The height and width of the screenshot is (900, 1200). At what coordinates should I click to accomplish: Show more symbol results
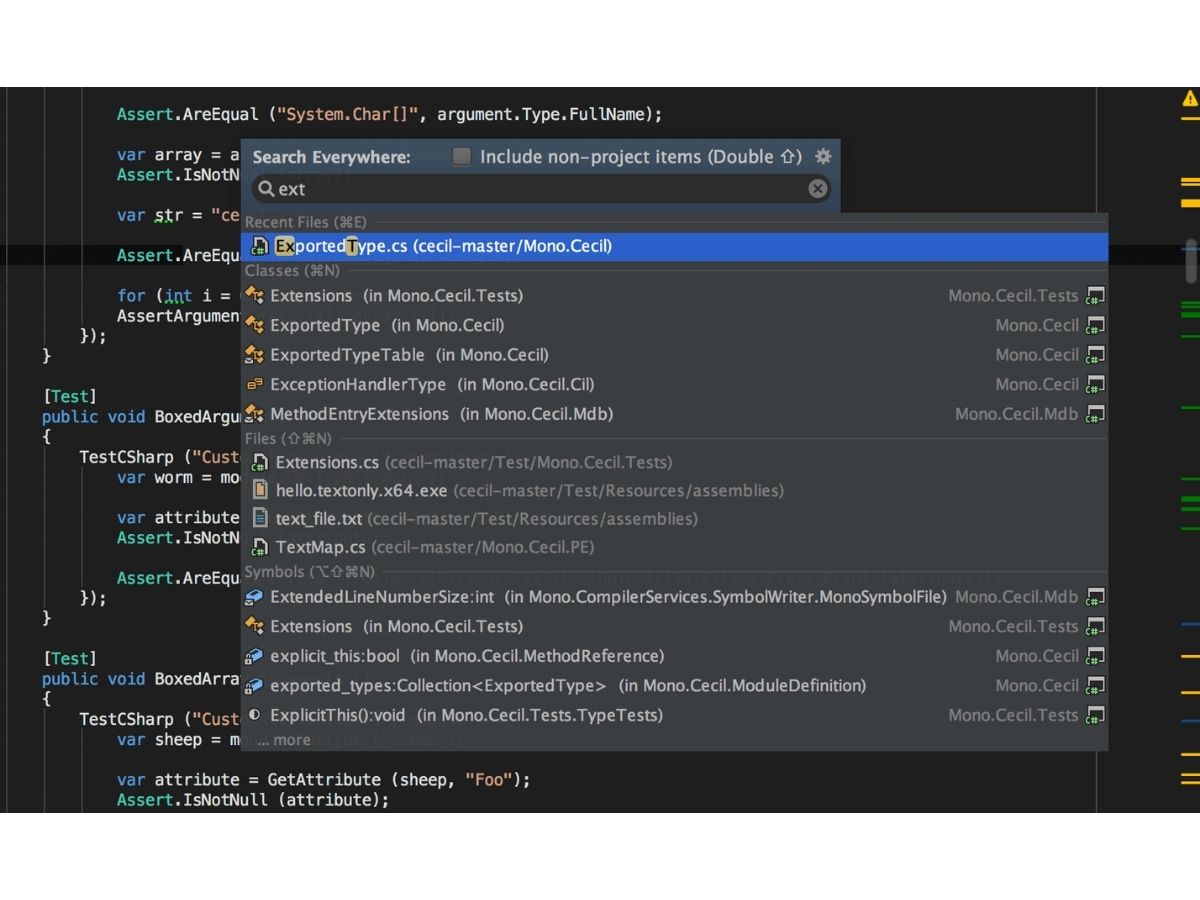284,740
